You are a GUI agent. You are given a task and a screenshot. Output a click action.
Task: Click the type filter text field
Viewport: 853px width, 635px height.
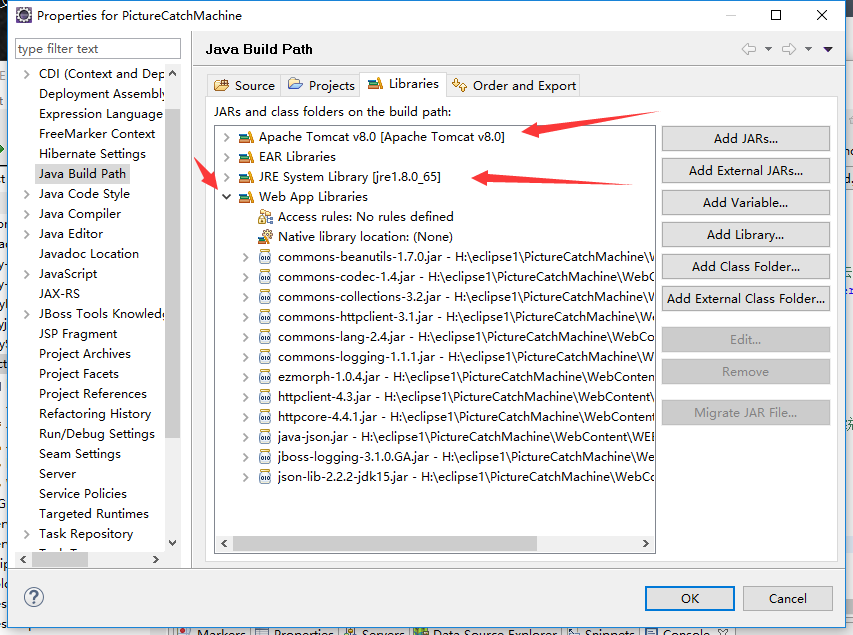click(98, 48)
